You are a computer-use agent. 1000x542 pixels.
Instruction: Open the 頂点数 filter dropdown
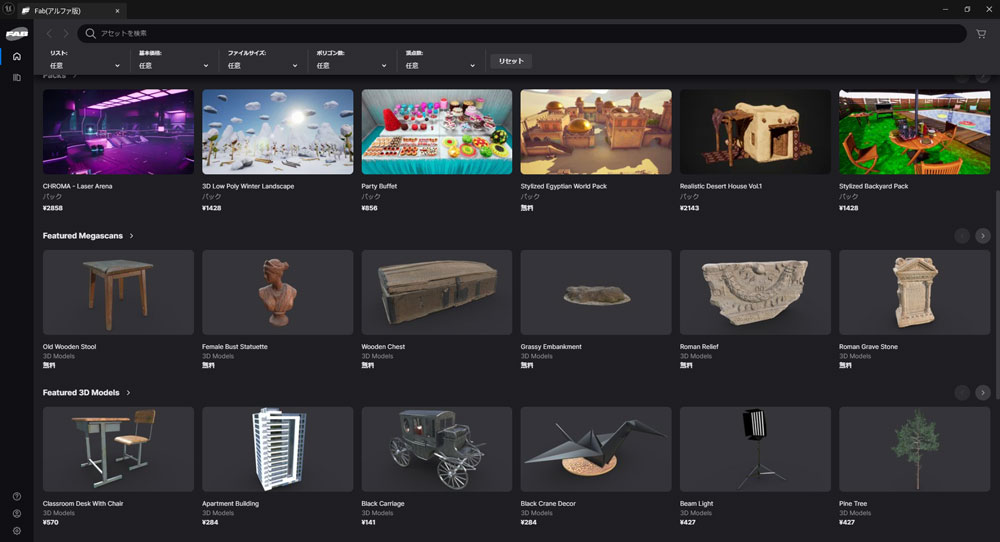(x=440, y=66)
